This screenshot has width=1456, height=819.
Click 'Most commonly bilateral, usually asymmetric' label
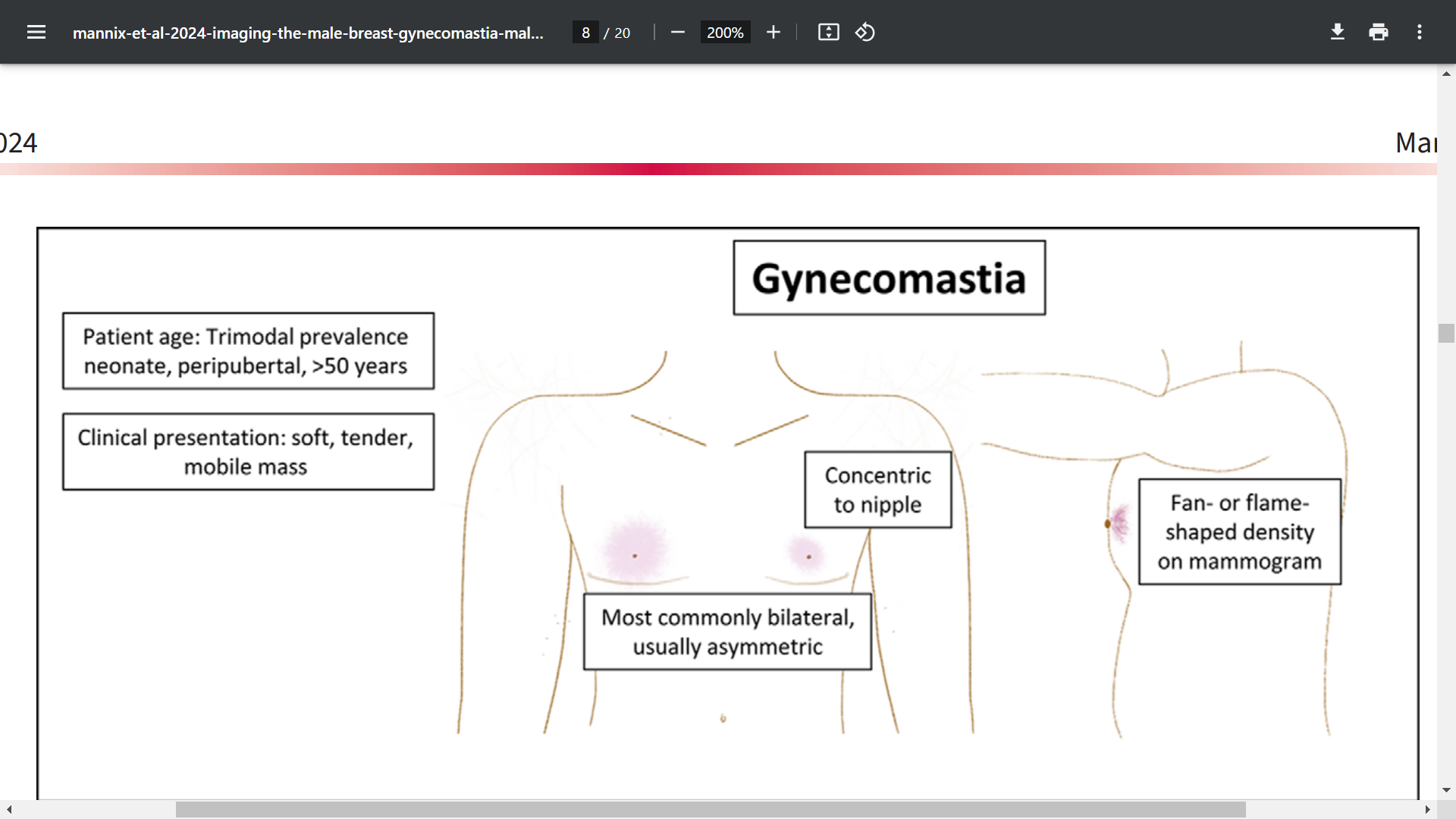727,632
